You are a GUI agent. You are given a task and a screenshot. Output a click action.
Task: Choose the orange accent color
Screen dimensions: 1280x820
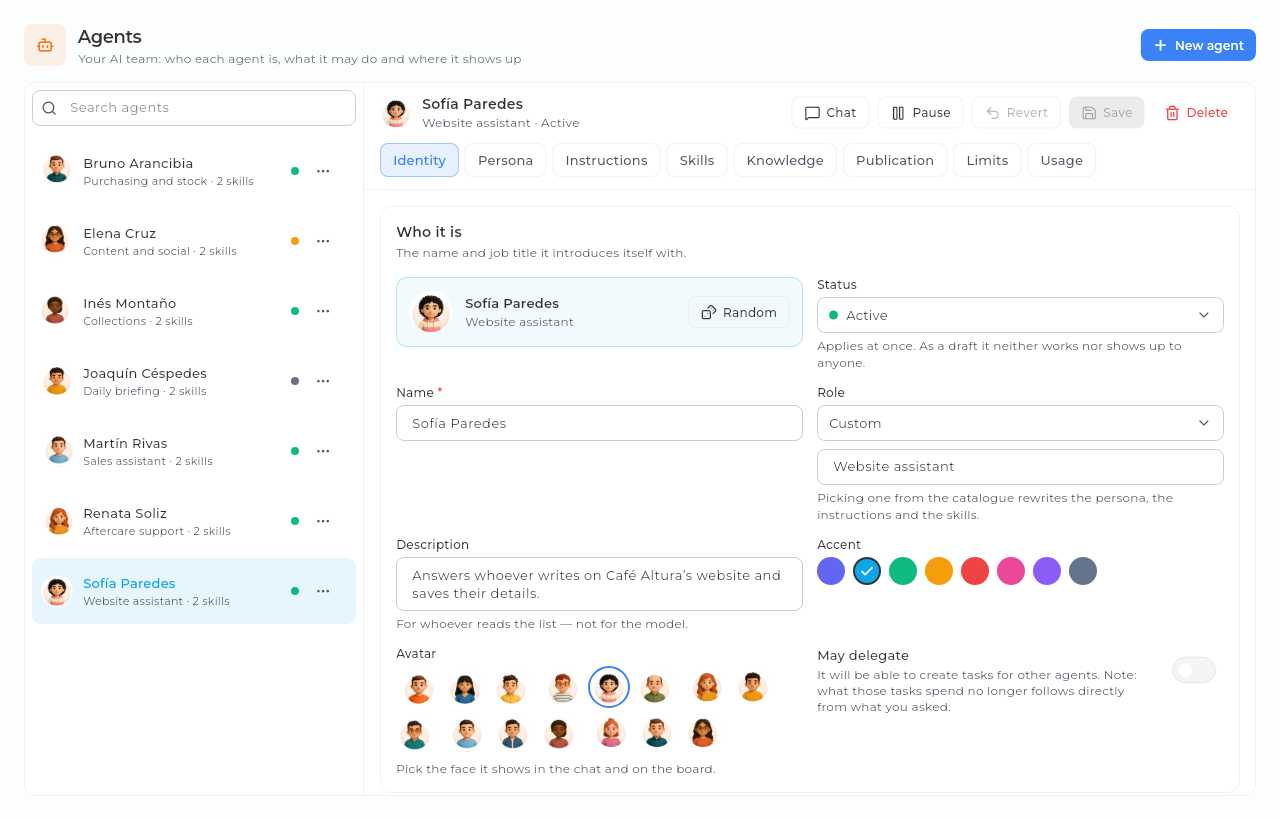point(939,571)
